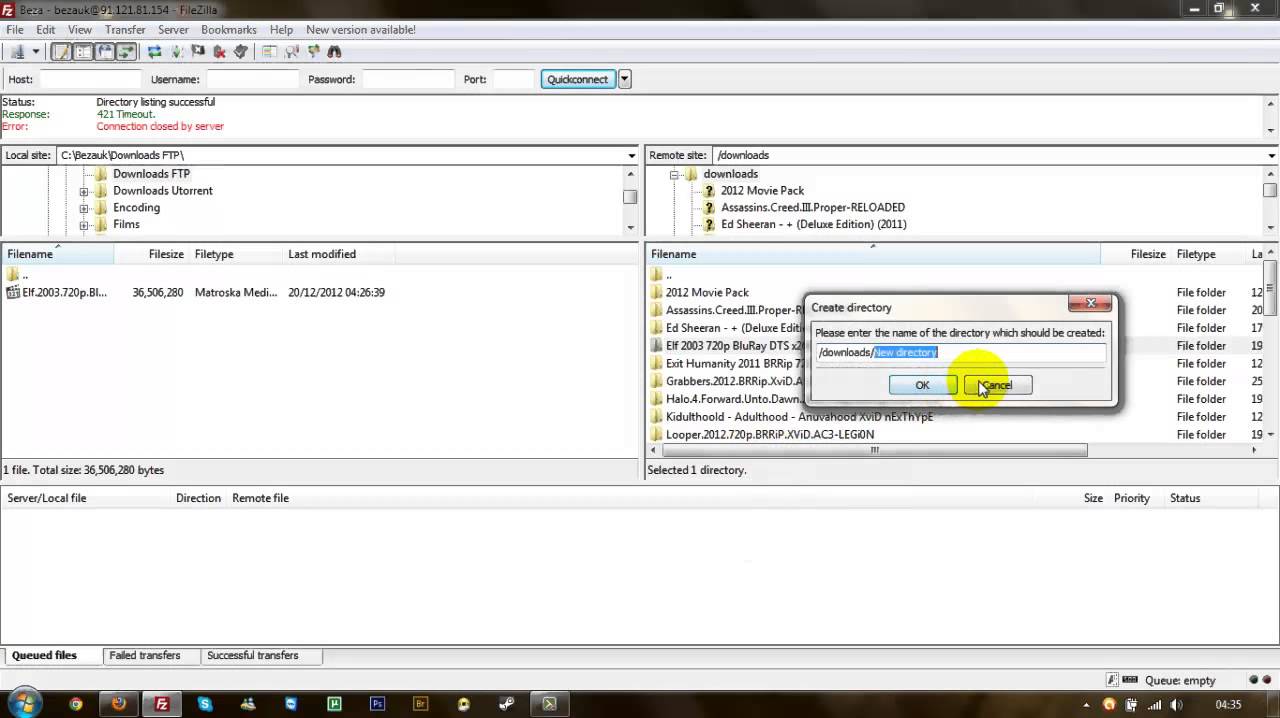Expand the Films local folder
The height and width of the screenshot is (718, 1280).
point(84,225)
